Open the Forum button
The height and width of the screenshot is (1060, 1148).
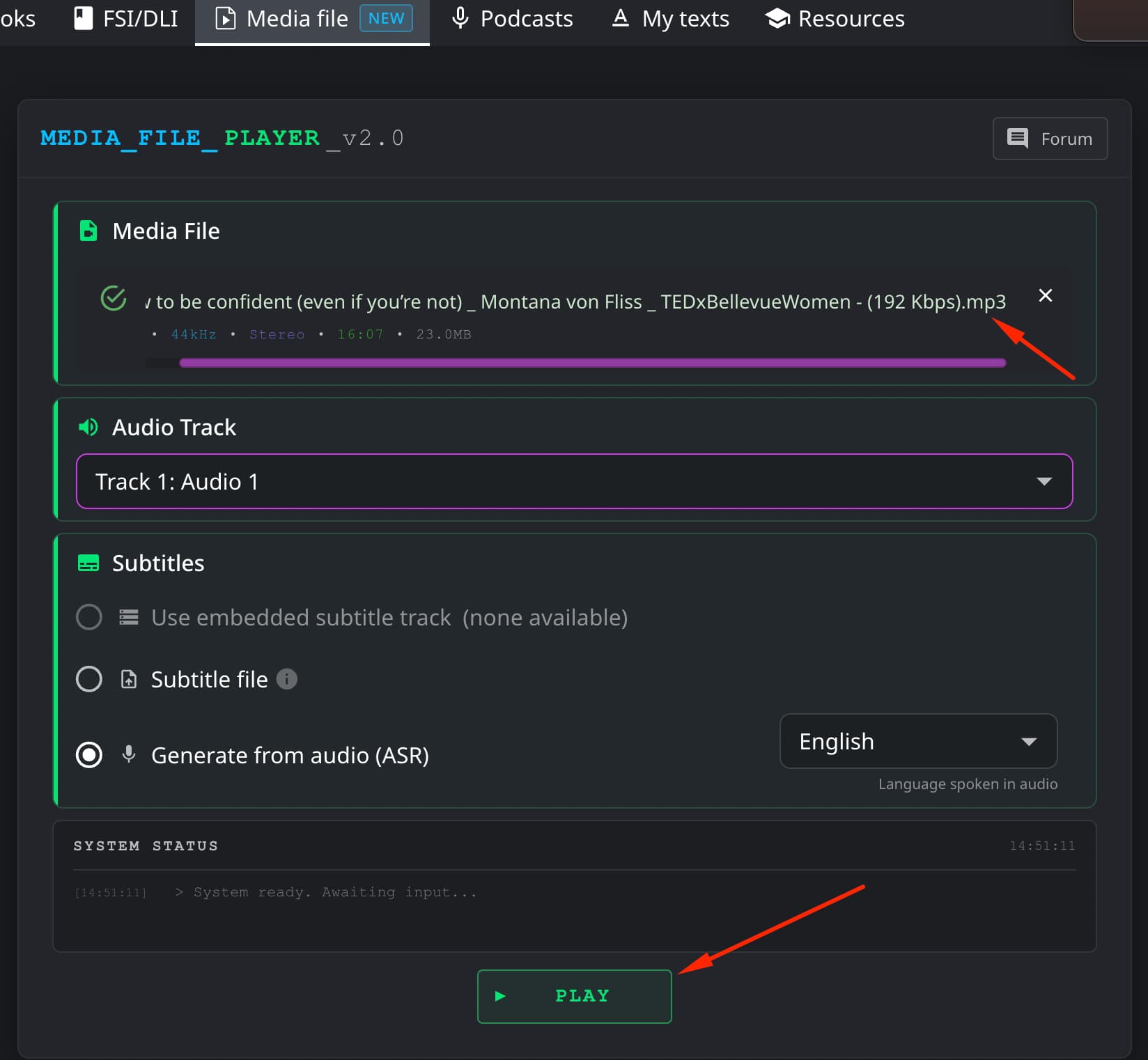(1050, 139)
